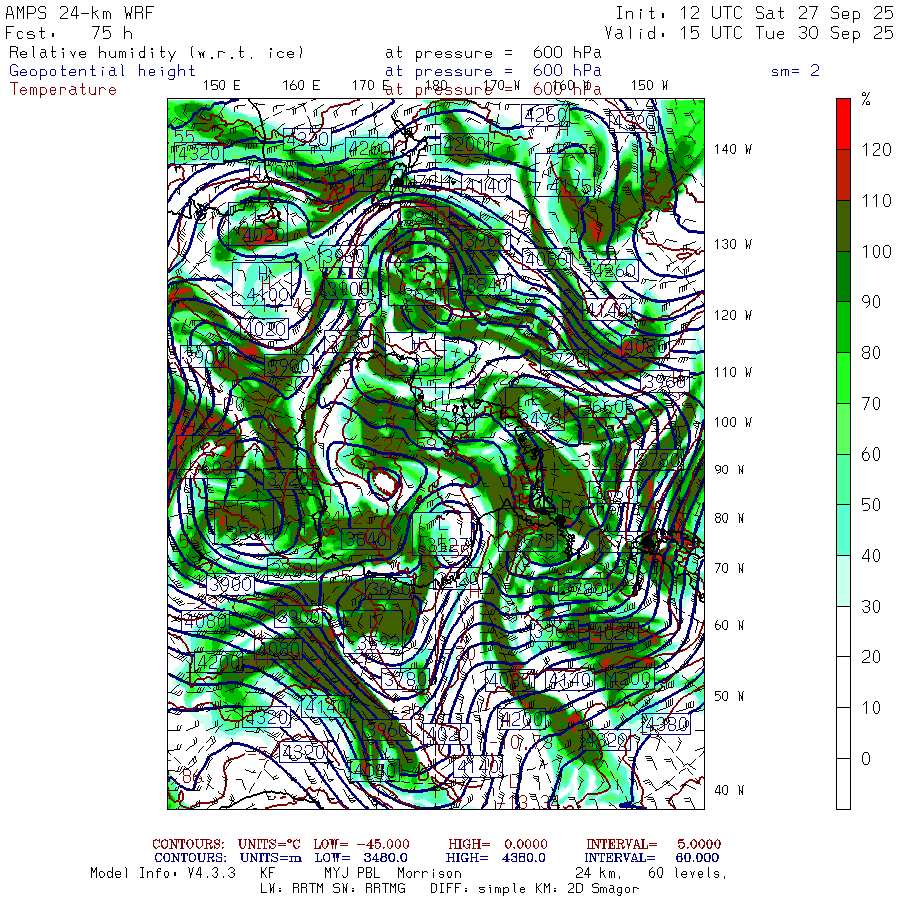Click the '160 E' longitude label
900x900 pixels.
(x=301, y=86)
